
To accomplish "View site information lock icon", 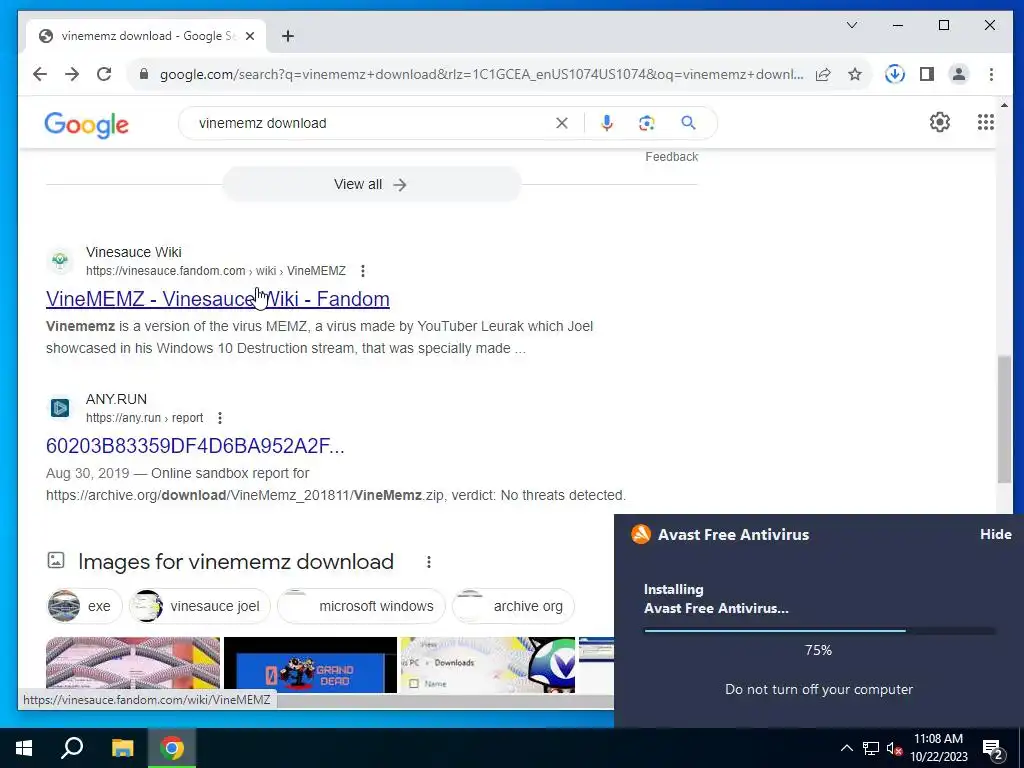I will [144, 74].
